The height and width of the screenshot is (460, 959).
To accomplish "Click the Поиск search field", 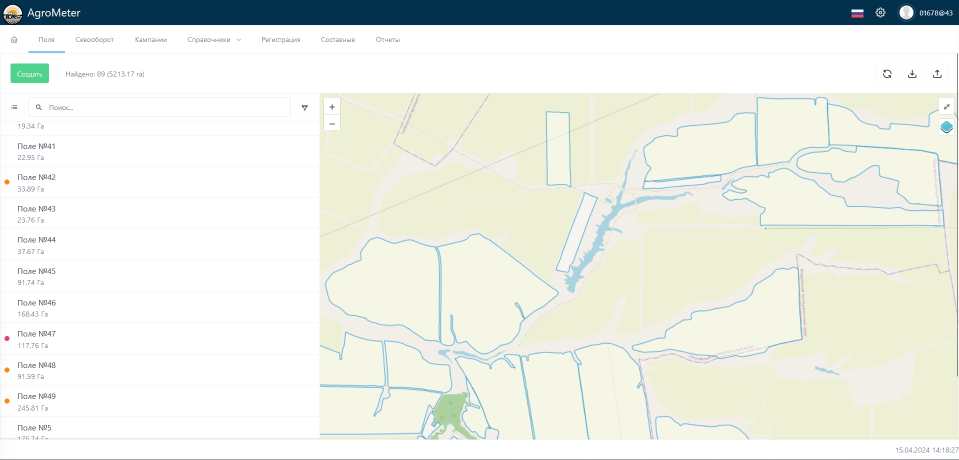I will 160,107.
